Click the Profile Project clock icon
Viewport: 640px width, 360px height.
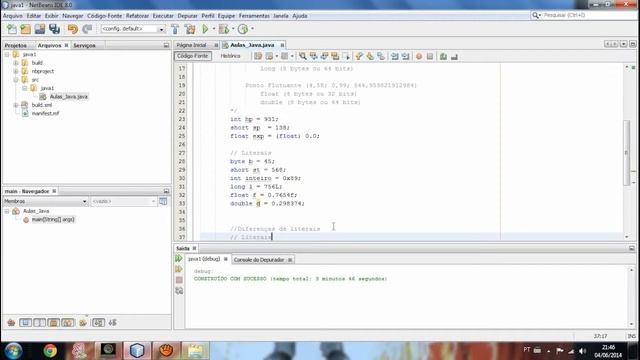pyautogui.click(x=243, y=29)
